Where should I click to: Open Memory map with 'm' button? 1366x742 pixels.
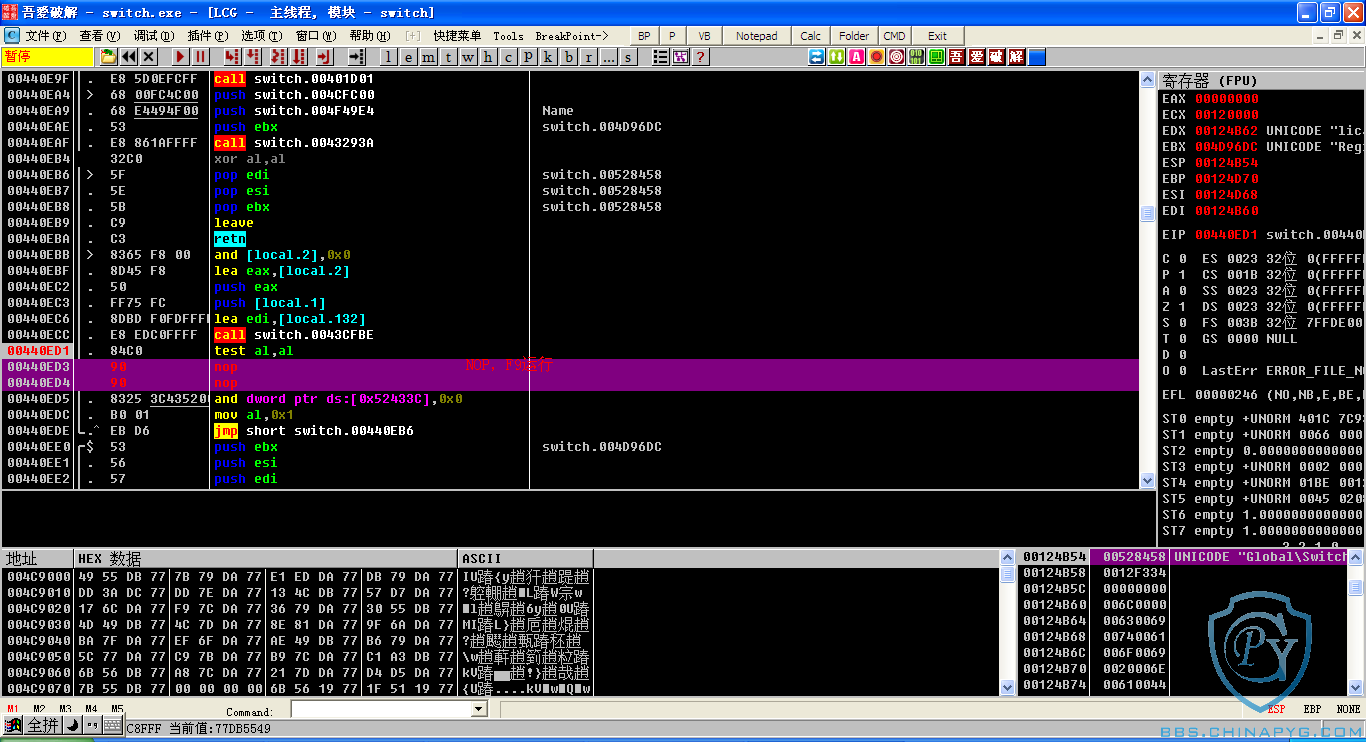coord(429,57)
